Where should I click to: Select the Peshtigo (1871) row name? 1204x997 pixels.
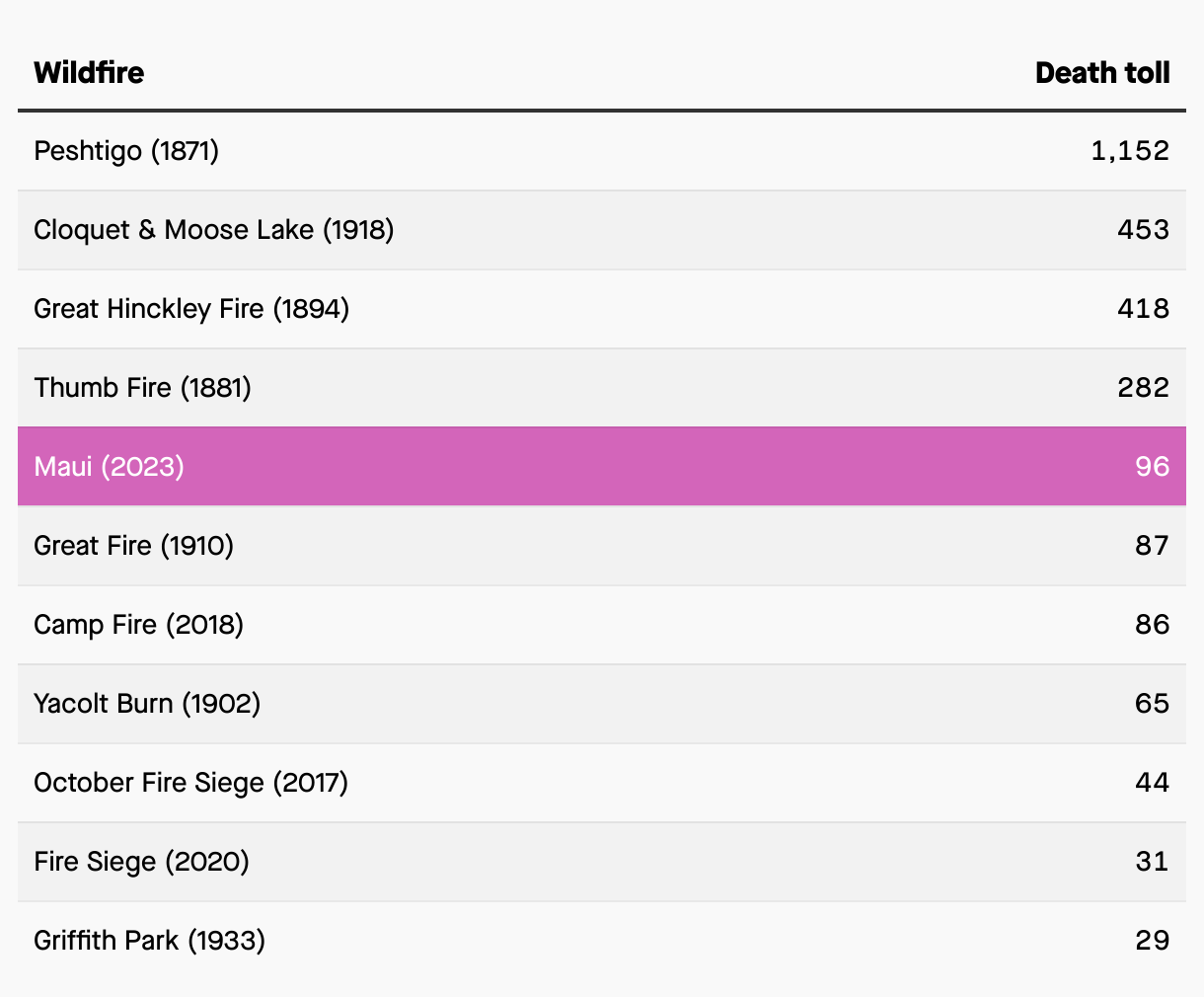[x=126, y=151]
